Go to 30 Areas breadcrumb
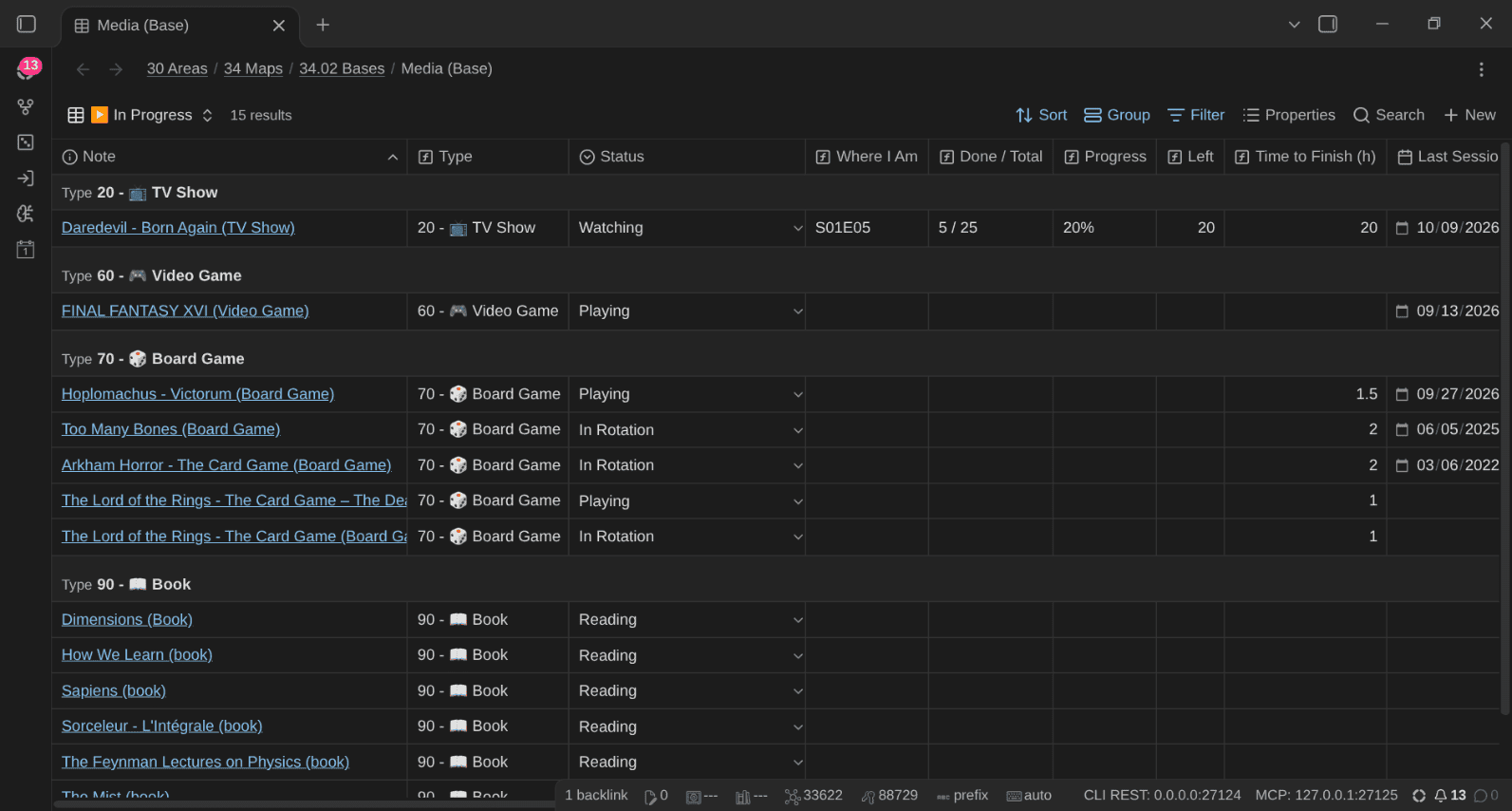 [x=177, y=69]
